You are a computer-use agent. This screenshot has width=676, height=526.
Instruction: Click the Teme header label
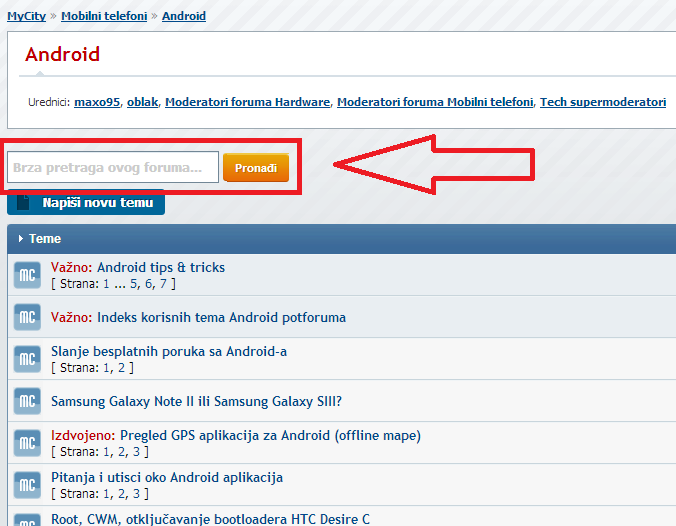[x=45, y=238]
